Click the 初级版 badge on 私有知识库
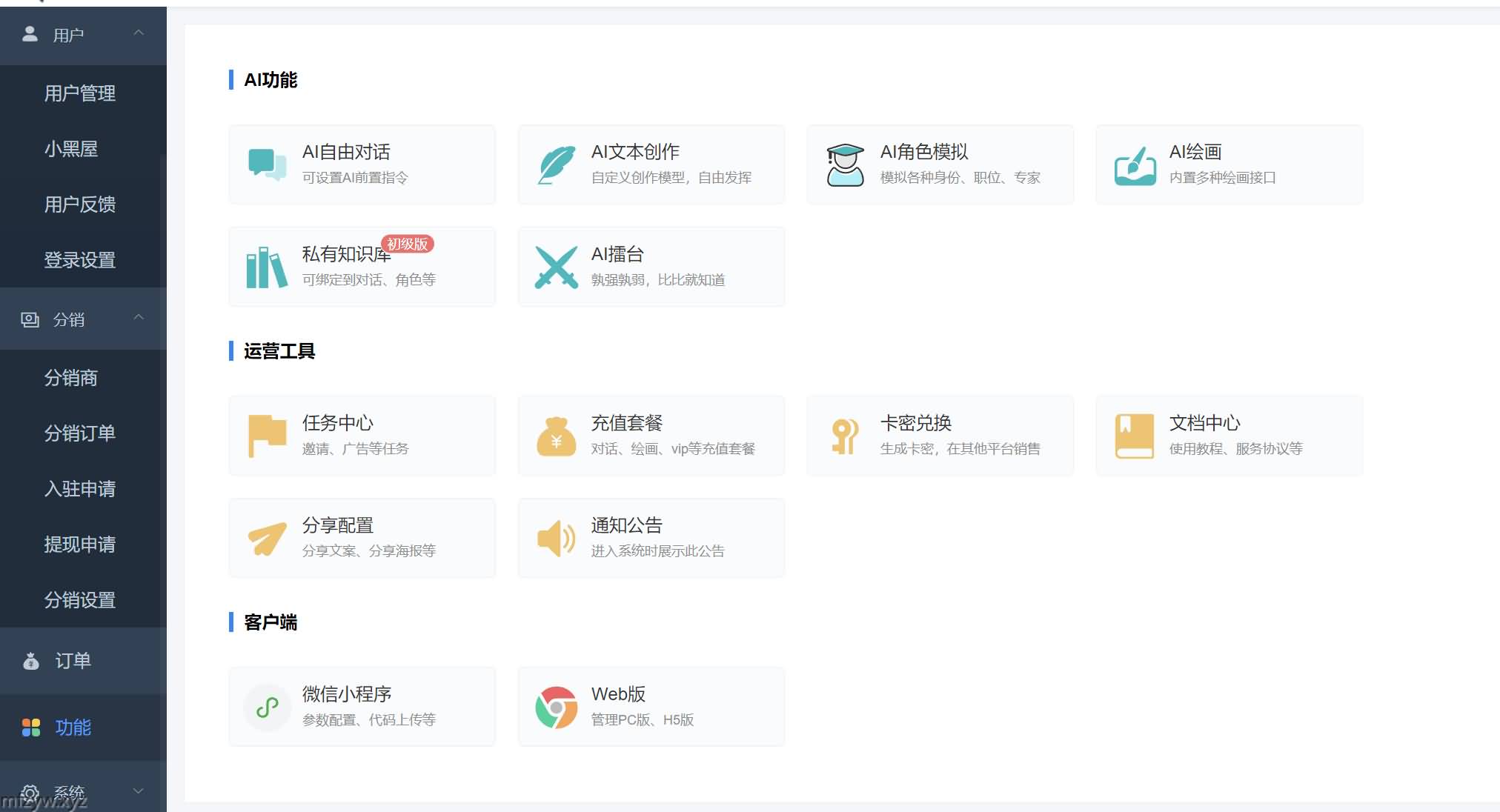Screen dimensions: 1500x812 point(408,244)
